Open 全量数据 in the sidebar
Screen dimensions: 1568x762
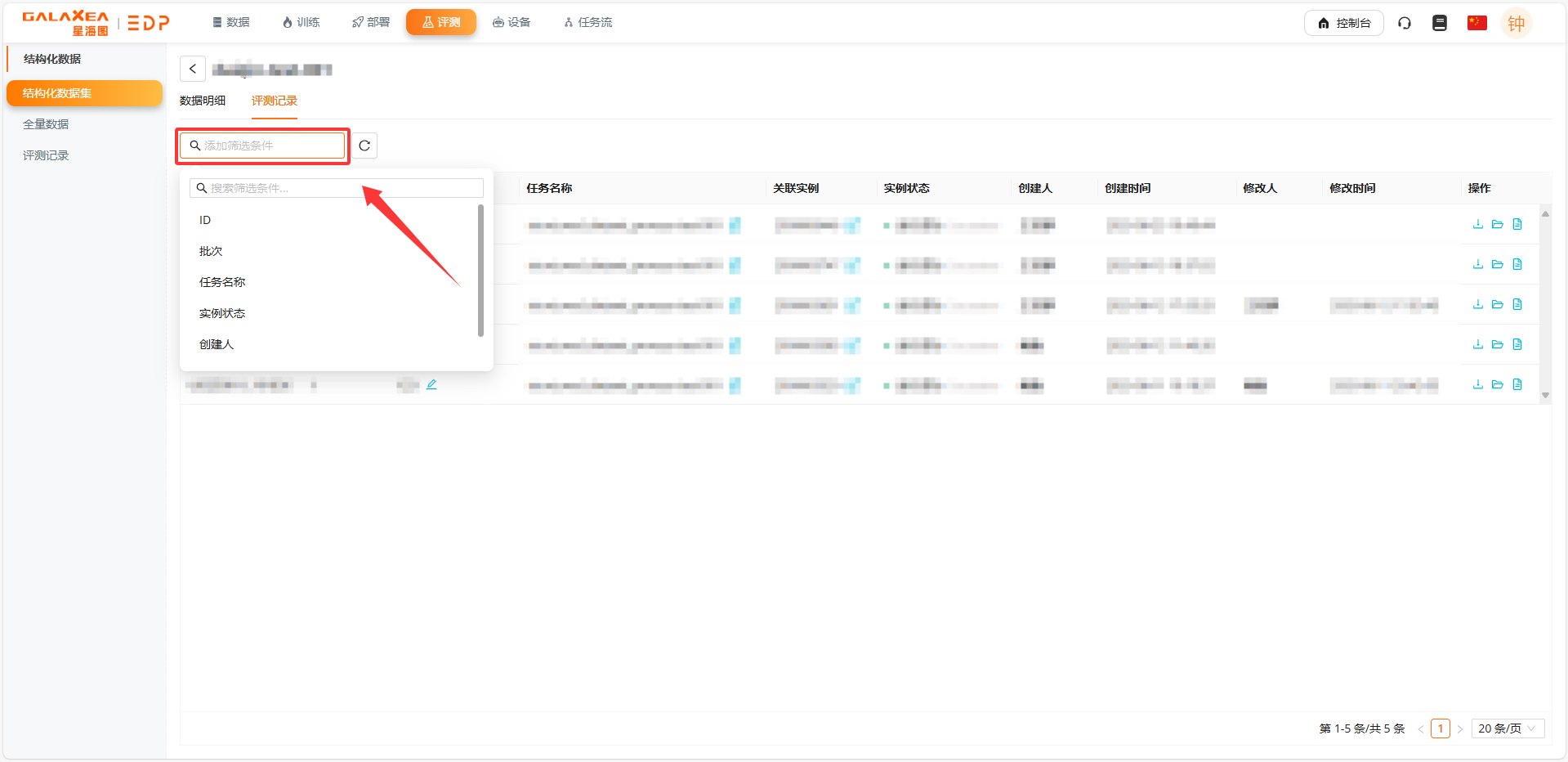pyautogui.click(x=46, y=124)
